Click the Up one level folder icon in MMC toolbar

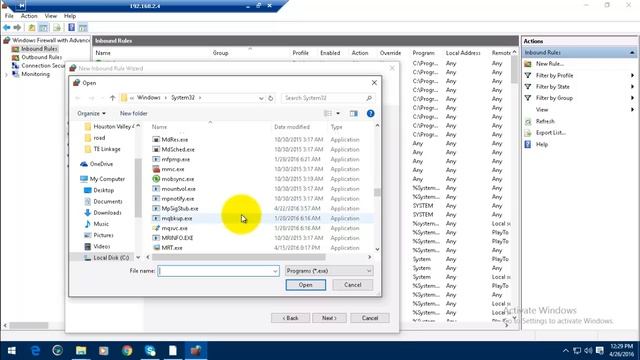(x=31, y=27)
